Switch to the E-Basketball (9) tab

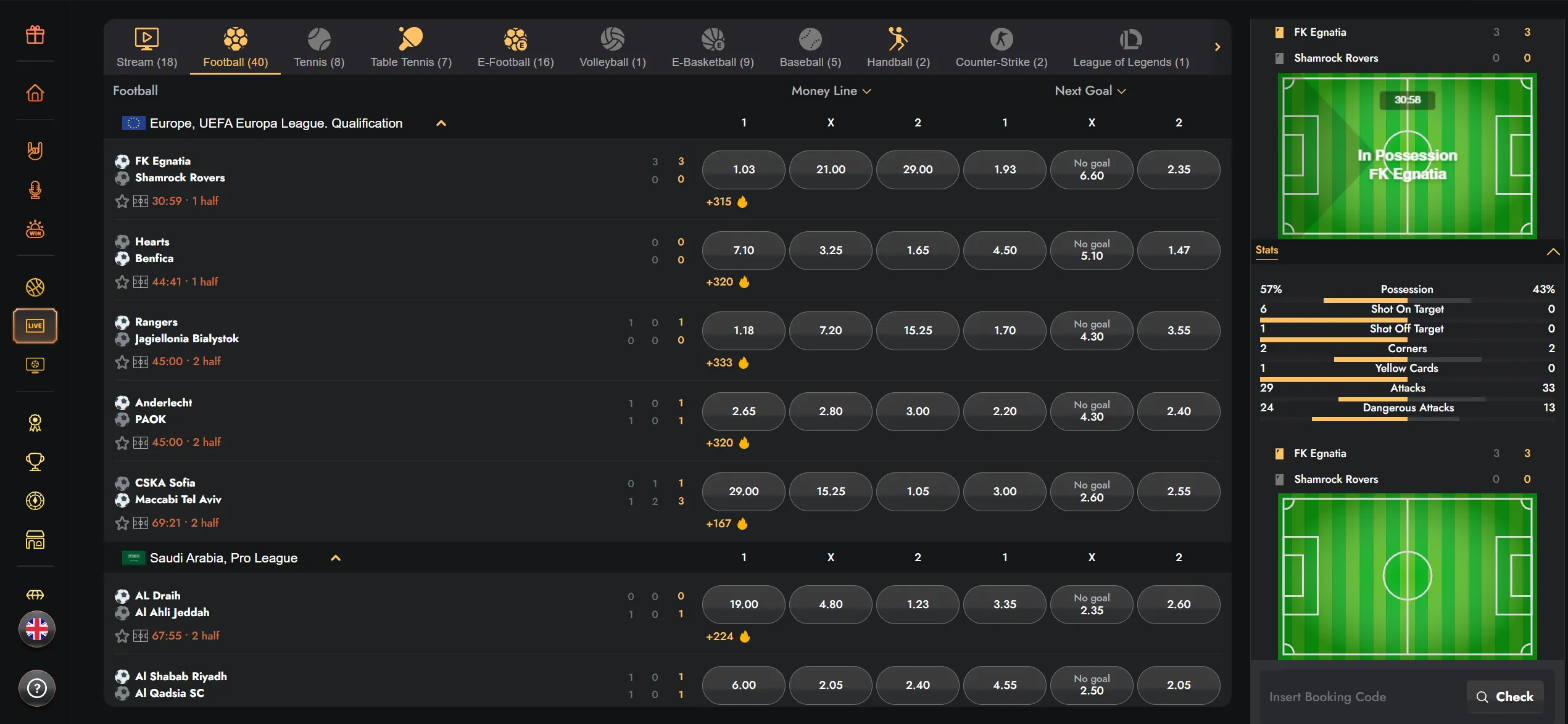click(x=713, y=47)
